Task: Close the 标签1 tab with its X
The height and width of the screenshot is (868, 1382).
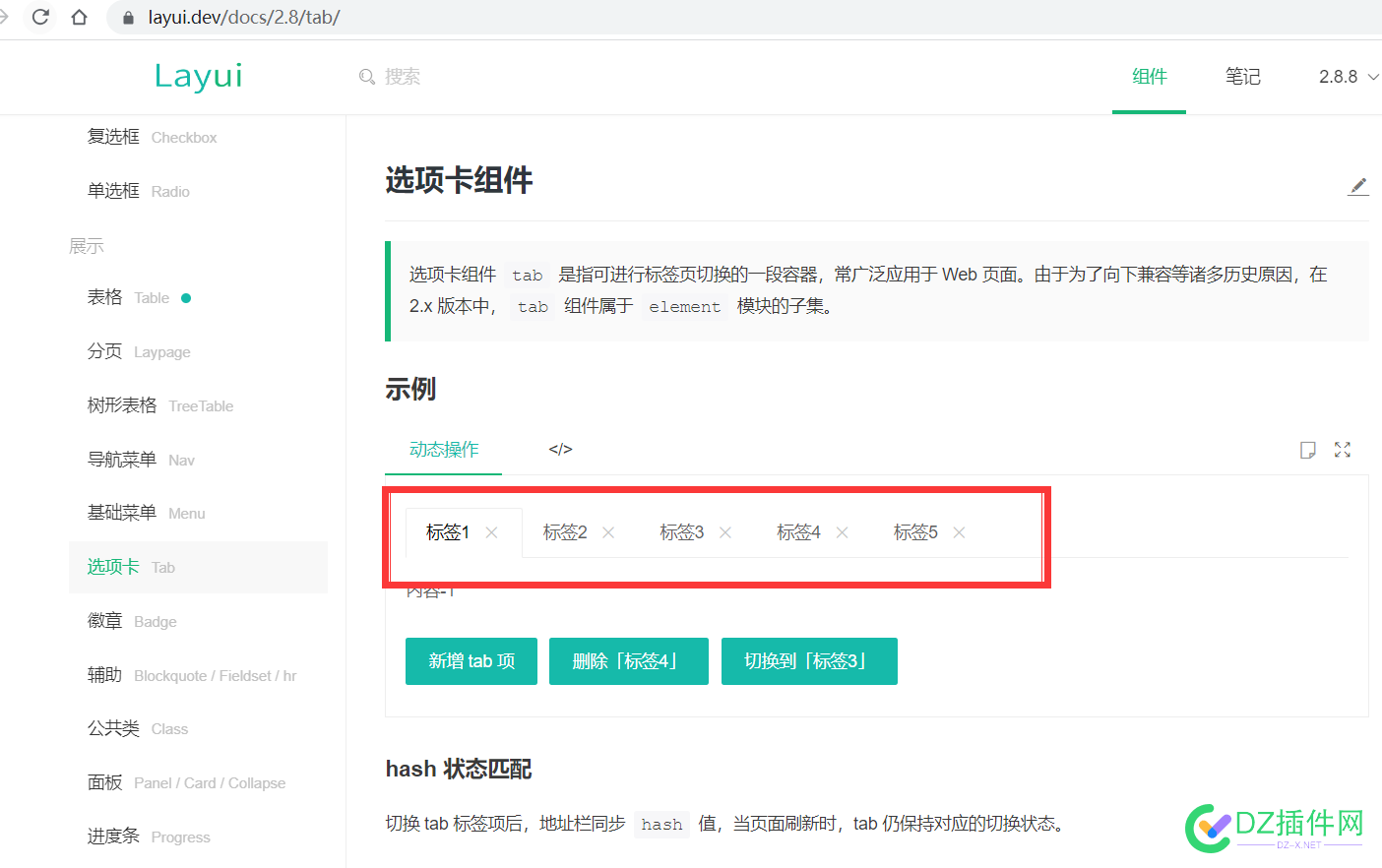Action: [x=491, y=532]
